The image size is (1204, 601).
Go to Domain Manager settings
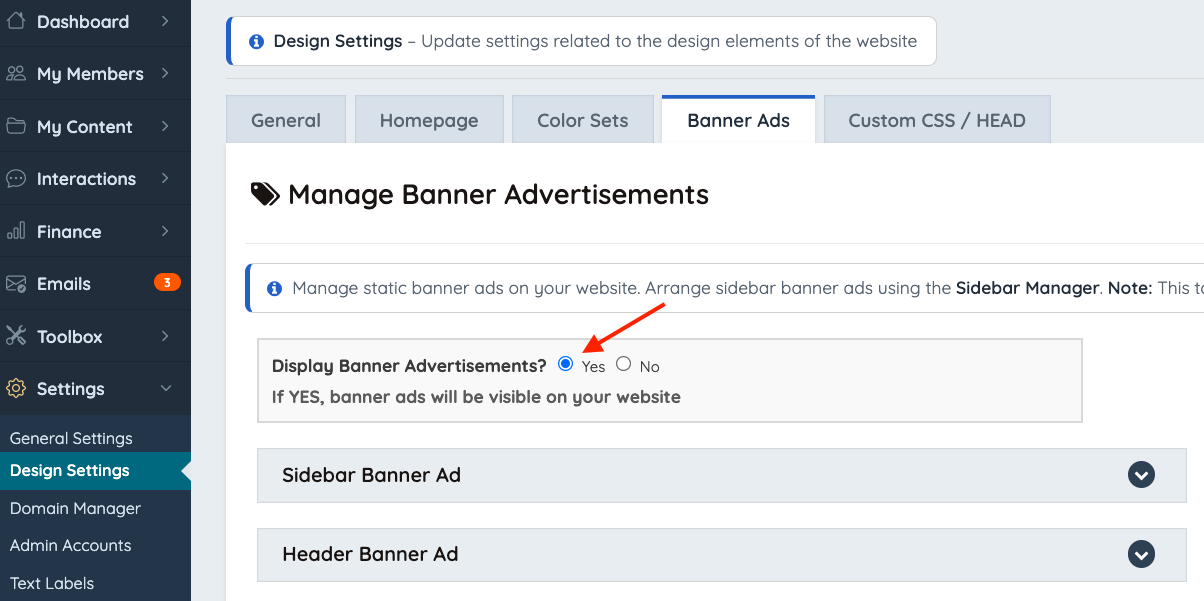click(75, 508)
